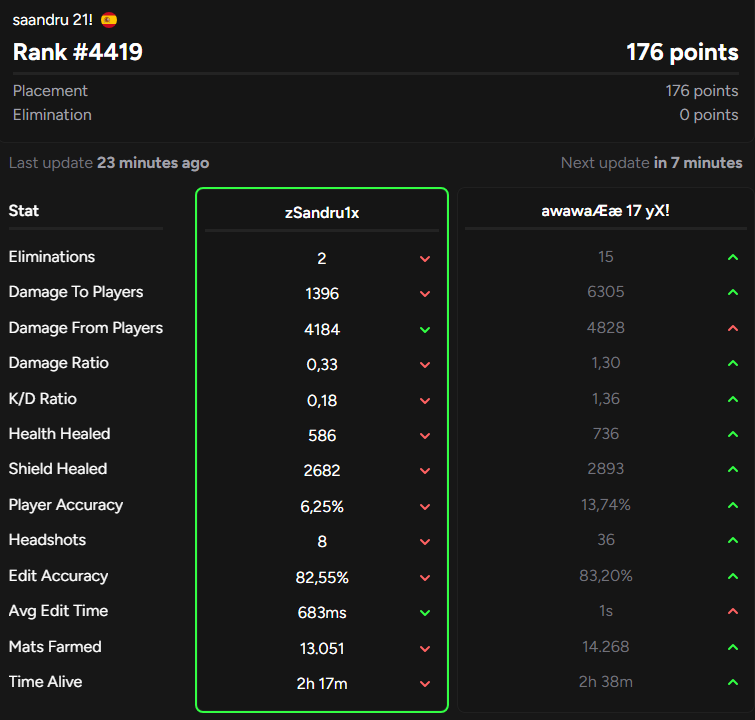
Task: Click the Rank #4419 heading
Action: coord(78,52)
